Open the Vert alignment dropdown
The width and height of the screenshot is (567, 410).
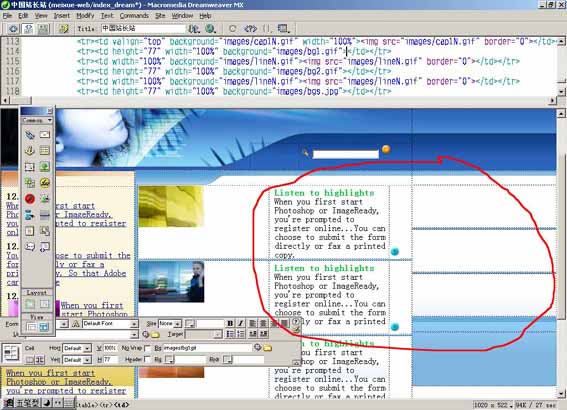[87, 360]
